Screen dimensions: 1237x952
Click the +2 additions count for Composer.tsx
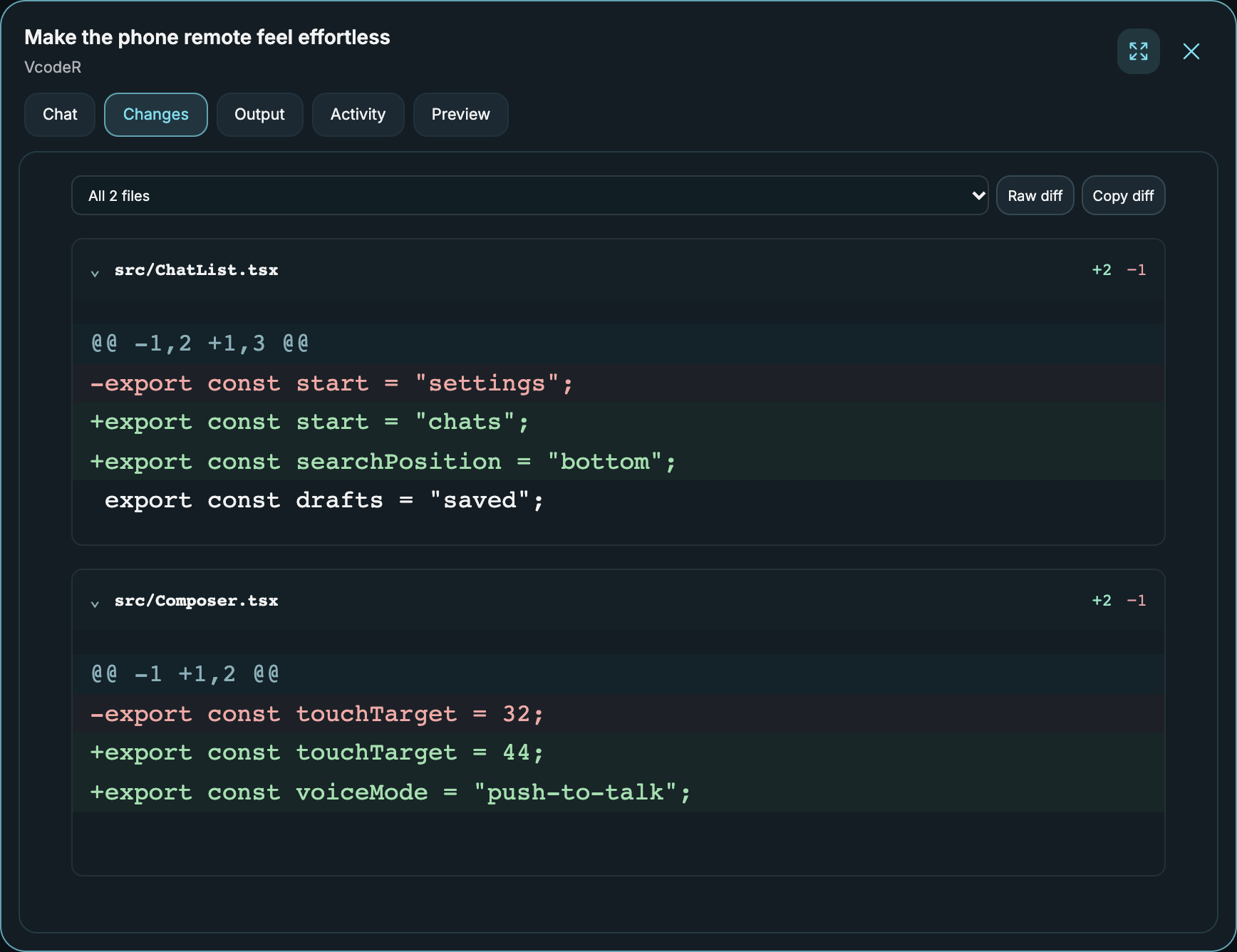[x=1102, y=601]
